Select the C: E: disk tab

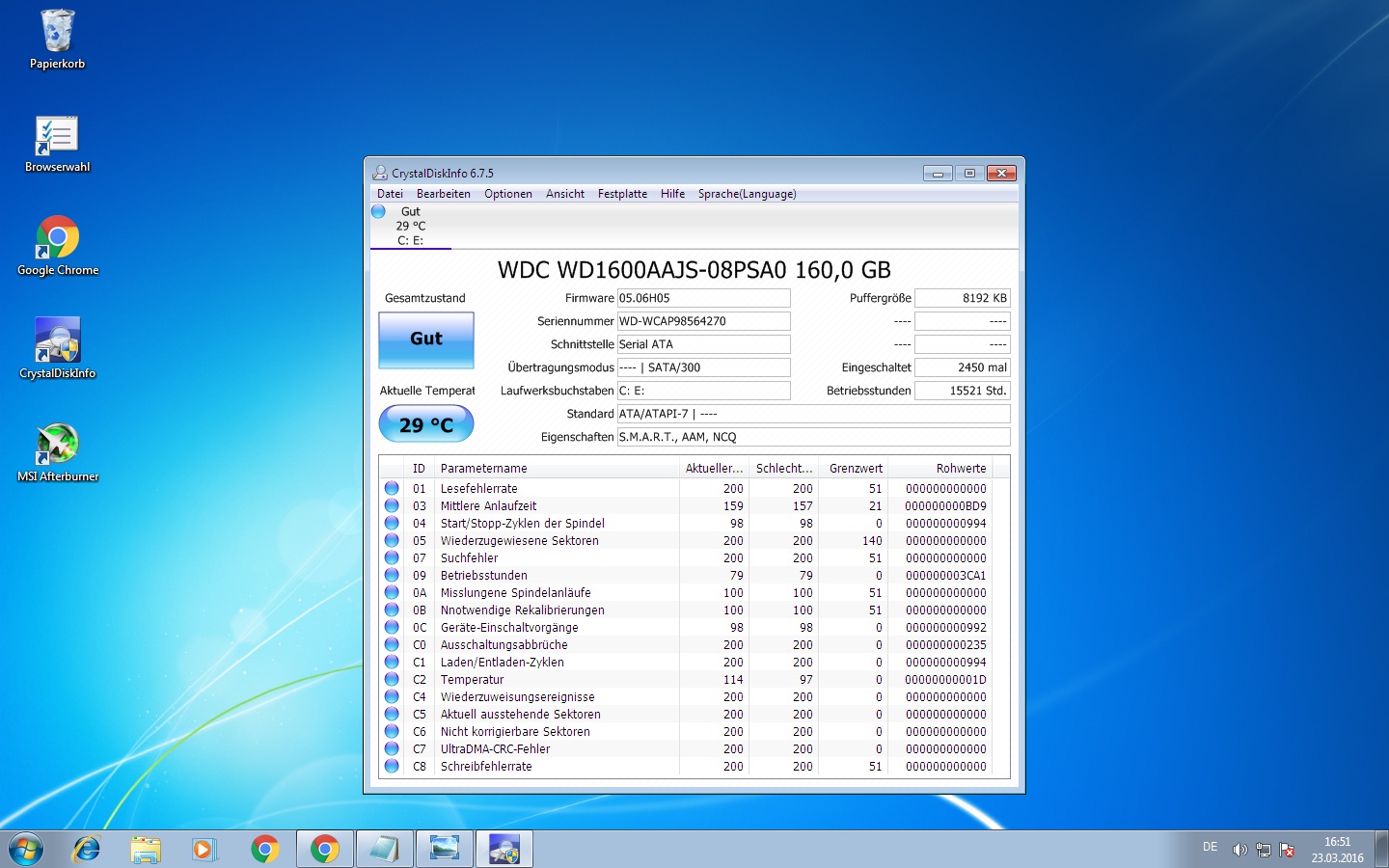[411, 226]
